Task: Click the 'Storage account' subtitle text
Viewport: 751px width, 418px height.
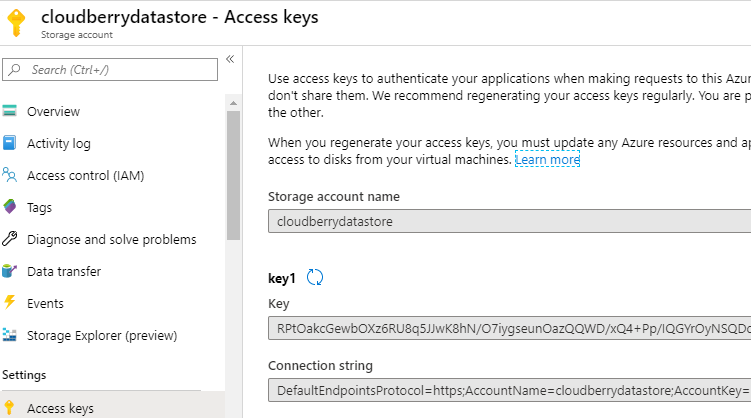Action: point(77,35)
